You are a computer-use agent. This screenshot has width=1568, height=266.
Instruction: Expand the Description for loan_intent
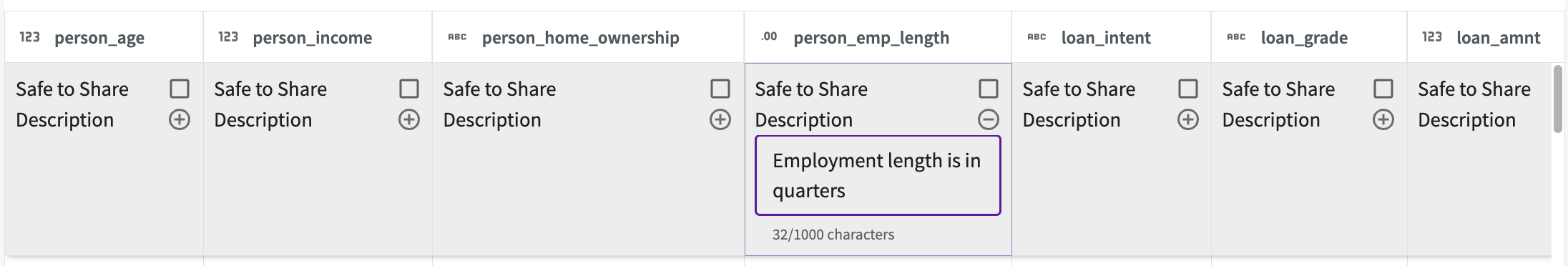tap(1188, 119)
